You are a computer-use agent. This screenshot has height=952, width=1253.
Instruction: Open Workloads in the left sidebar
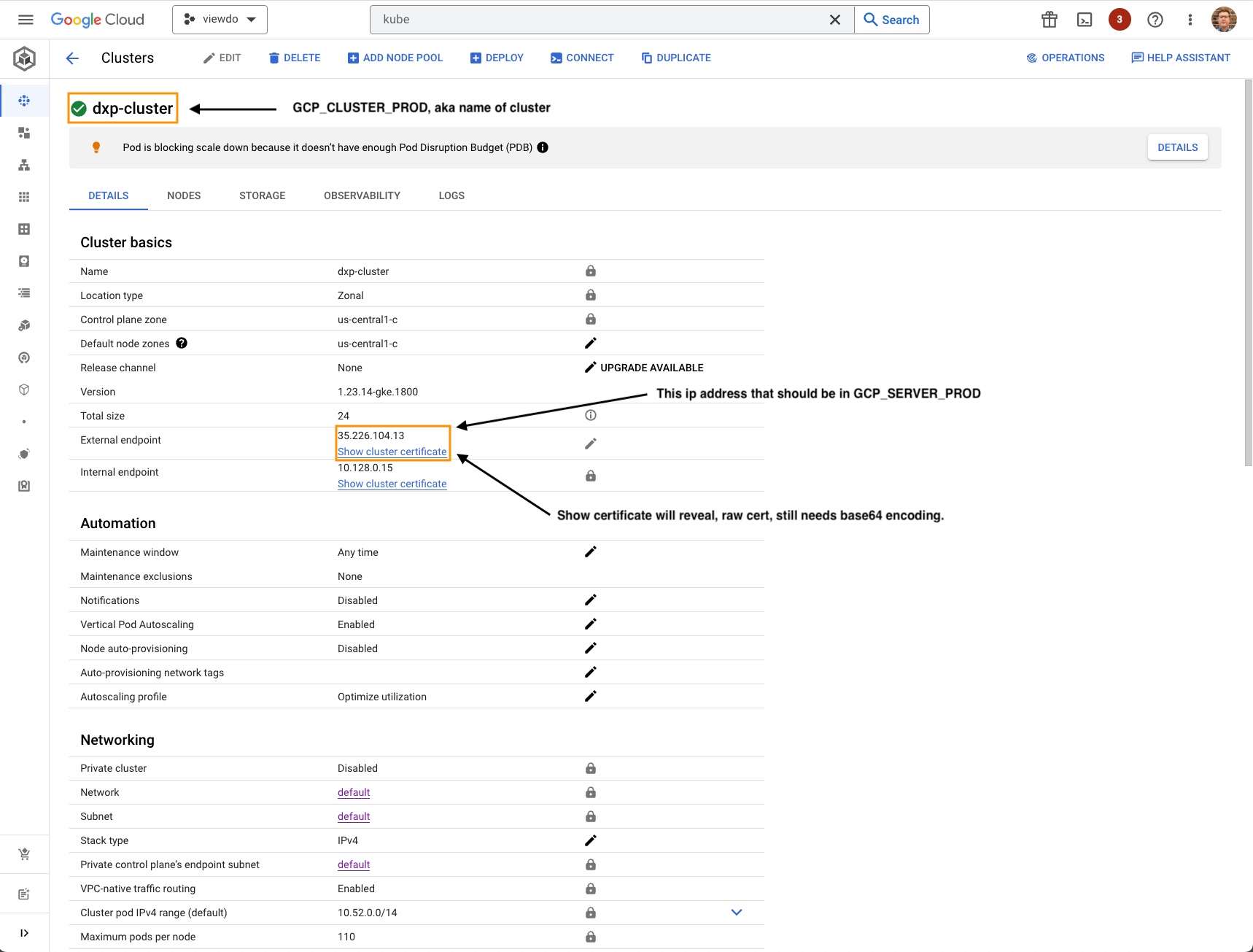click(24, 133)
